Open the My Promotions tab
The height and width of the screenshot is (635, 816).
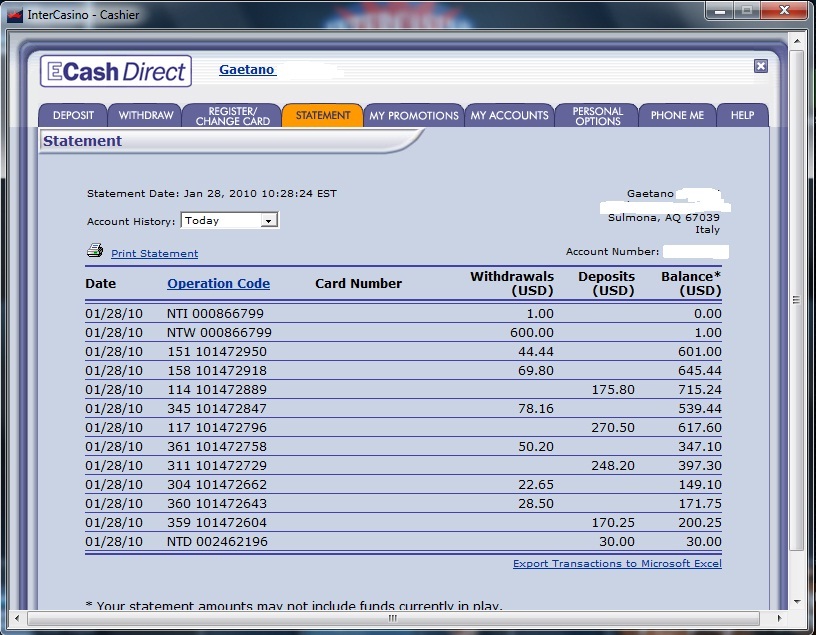tap(414, 115)
